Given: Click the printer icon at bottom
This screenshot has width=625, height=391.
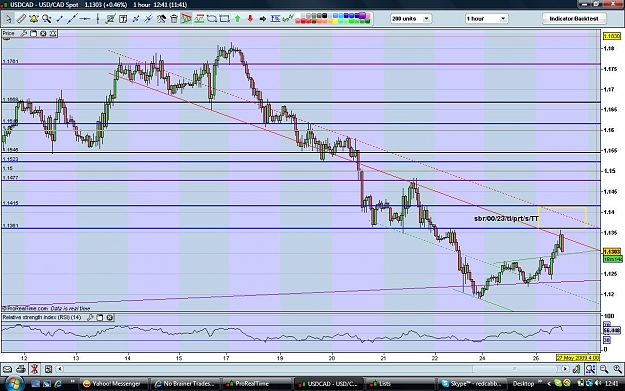Looking at the screenshot, I should click(21, 369).
